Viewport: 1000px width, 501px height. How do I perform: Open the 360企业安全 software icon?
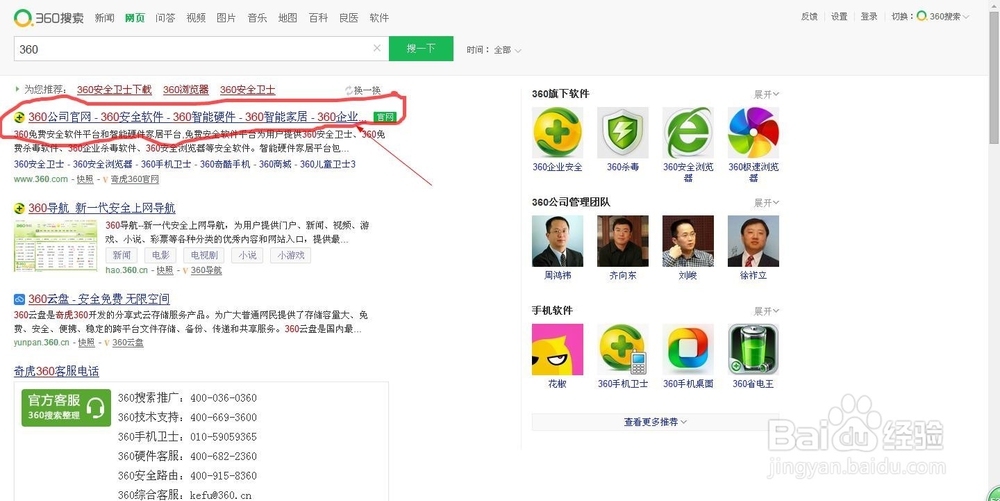[x=557, y=132]
